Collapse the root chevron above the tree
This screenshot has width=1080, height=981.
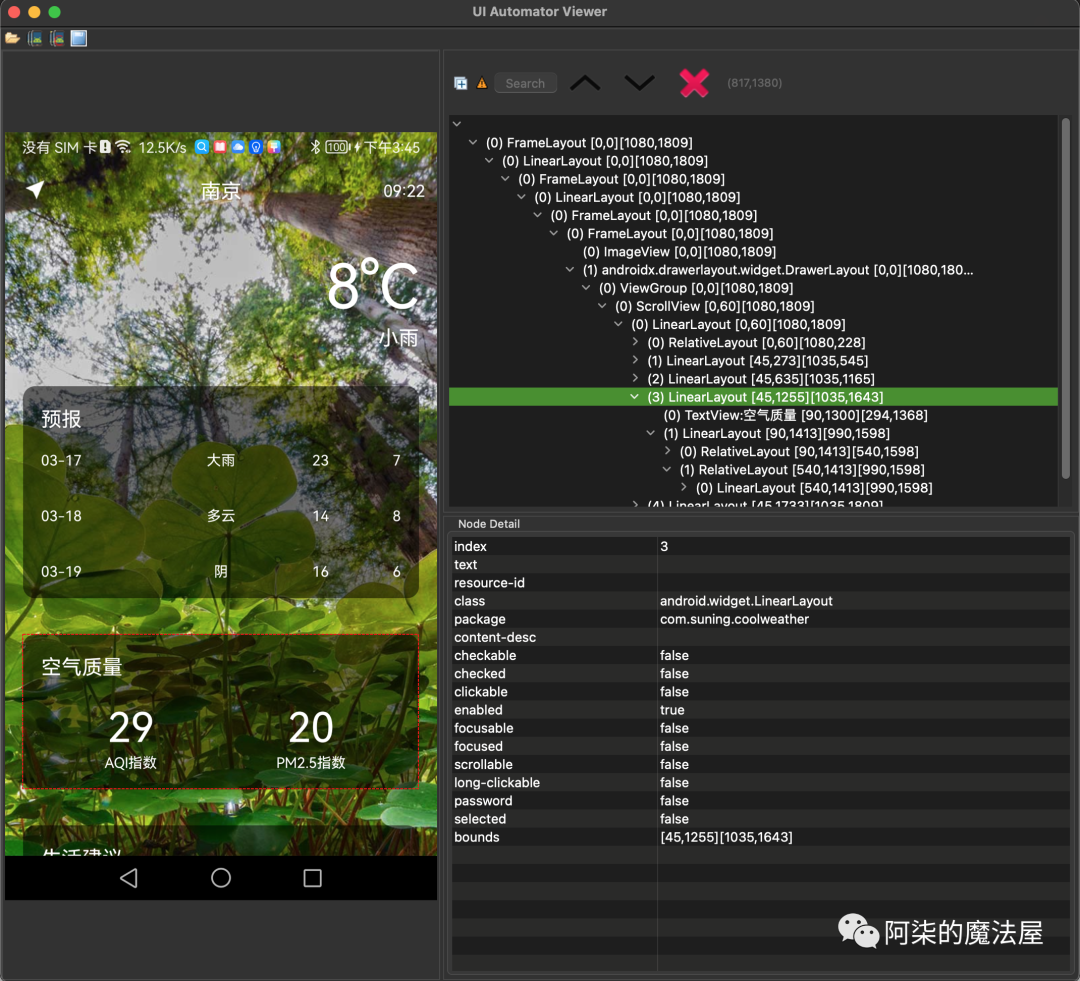point(457,124)
